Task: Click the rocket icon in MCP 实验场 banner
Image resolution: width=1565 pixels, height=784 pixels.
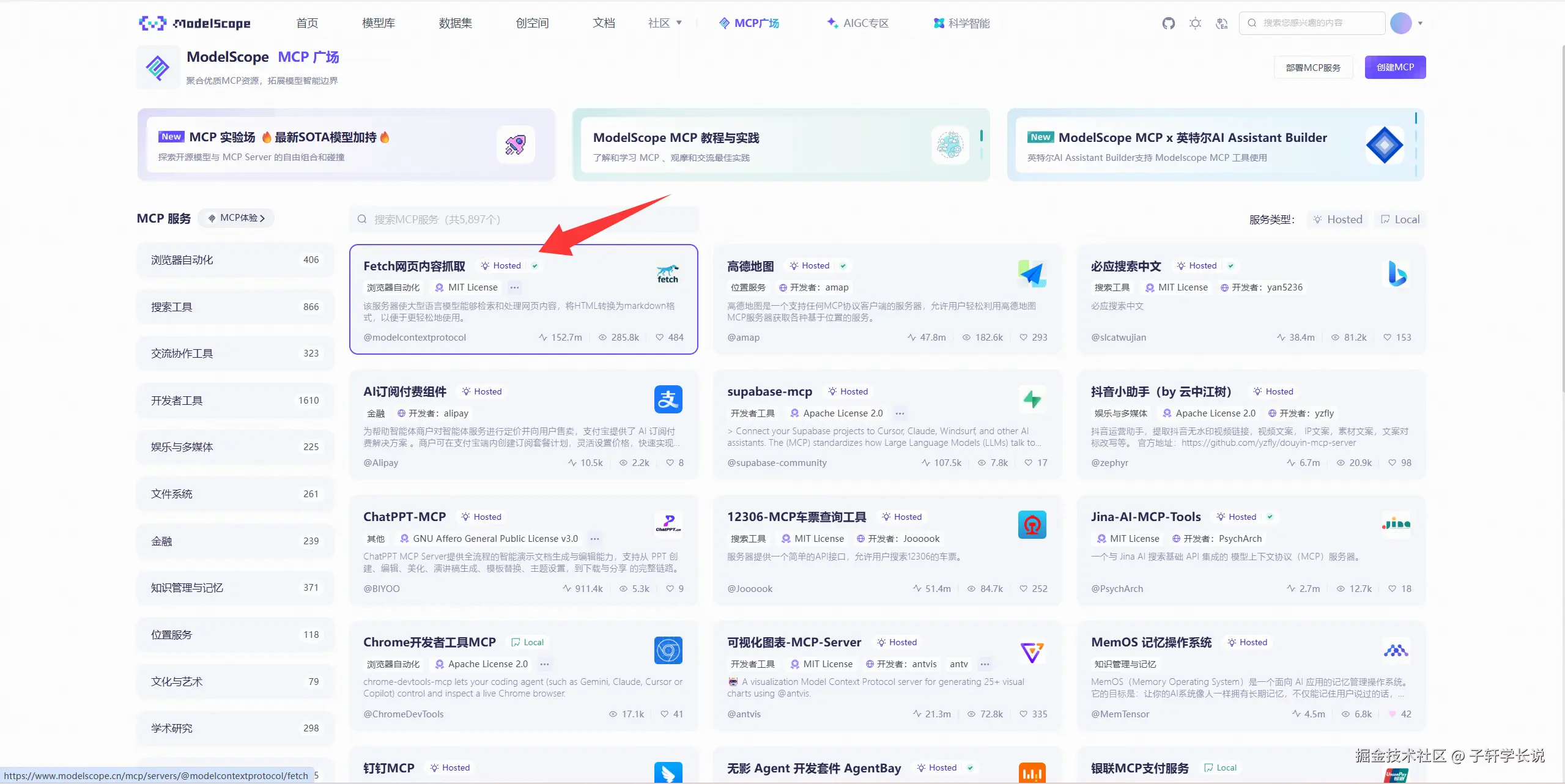Action: [515, 145]
